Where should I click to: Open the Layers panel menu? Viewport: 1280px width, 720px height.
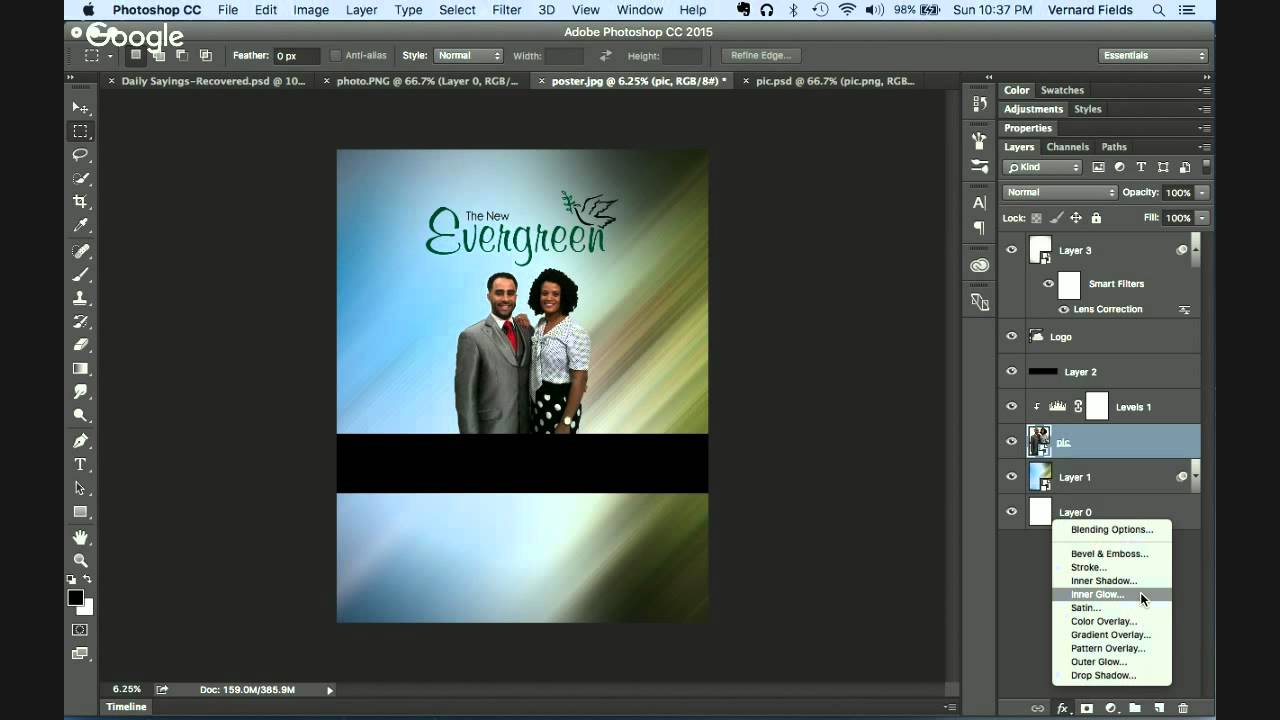tap(1205, 147)
